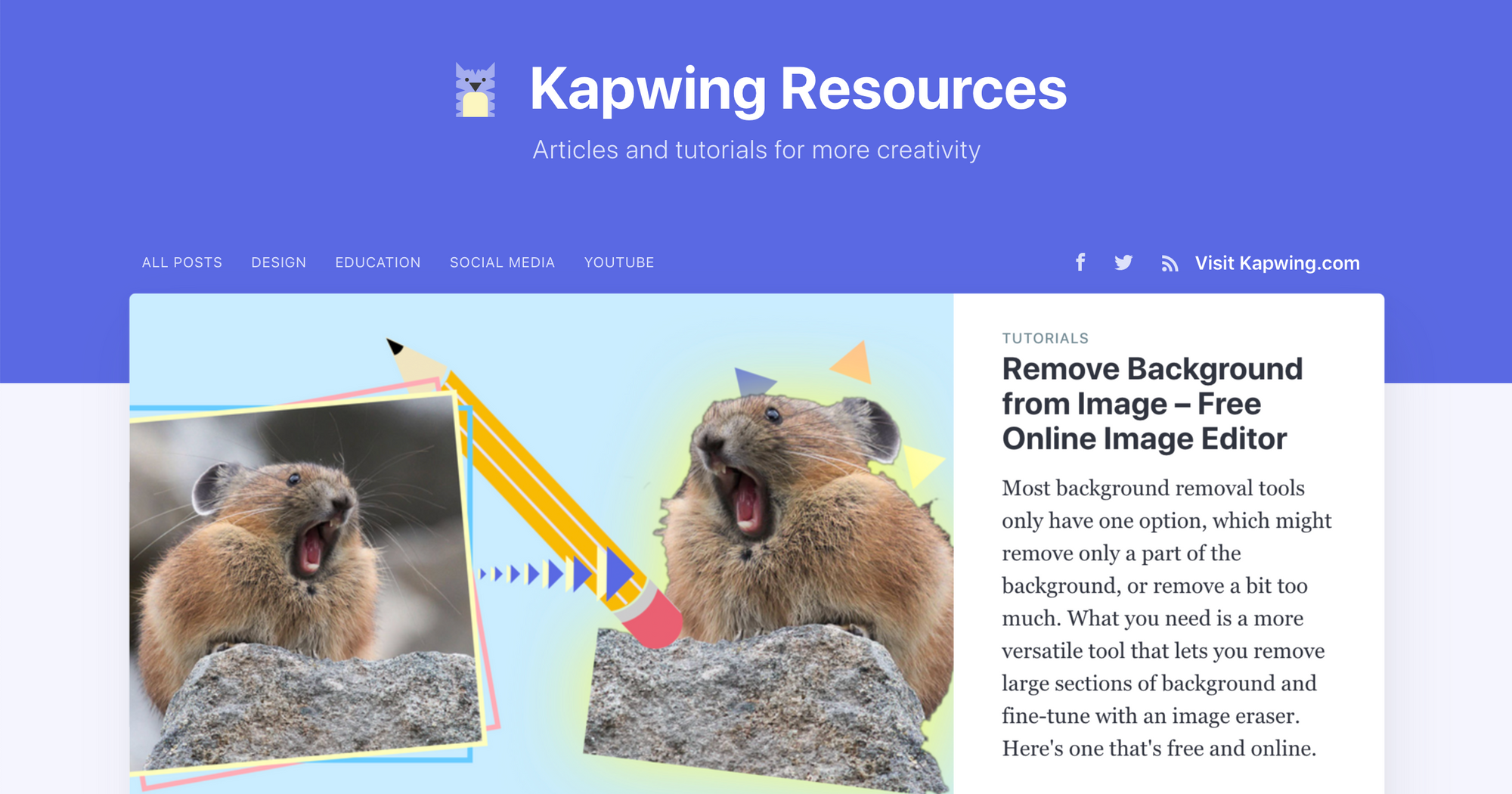Open the YouTube category
The width and height of the screenshot is (1512, 794).
[x=619, y=262]
